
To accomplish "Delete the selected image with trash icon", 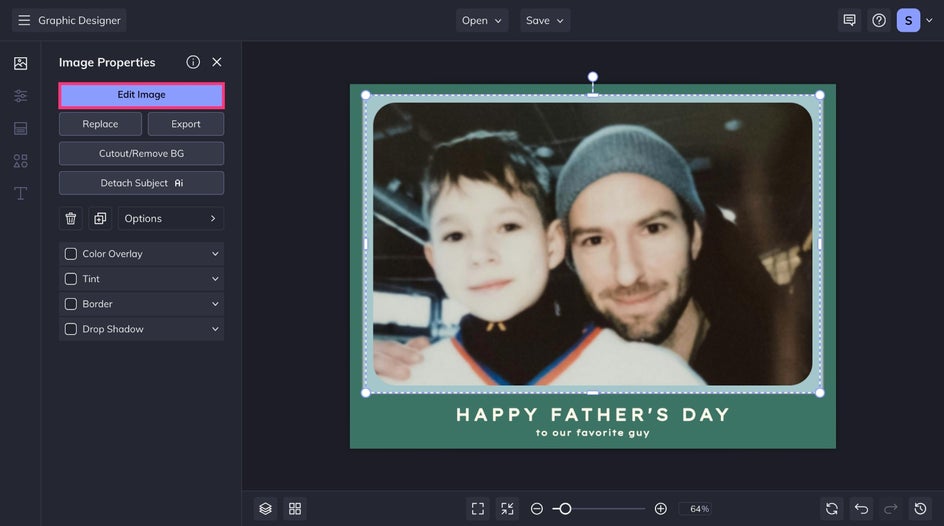I will click(x=70, y=218).
